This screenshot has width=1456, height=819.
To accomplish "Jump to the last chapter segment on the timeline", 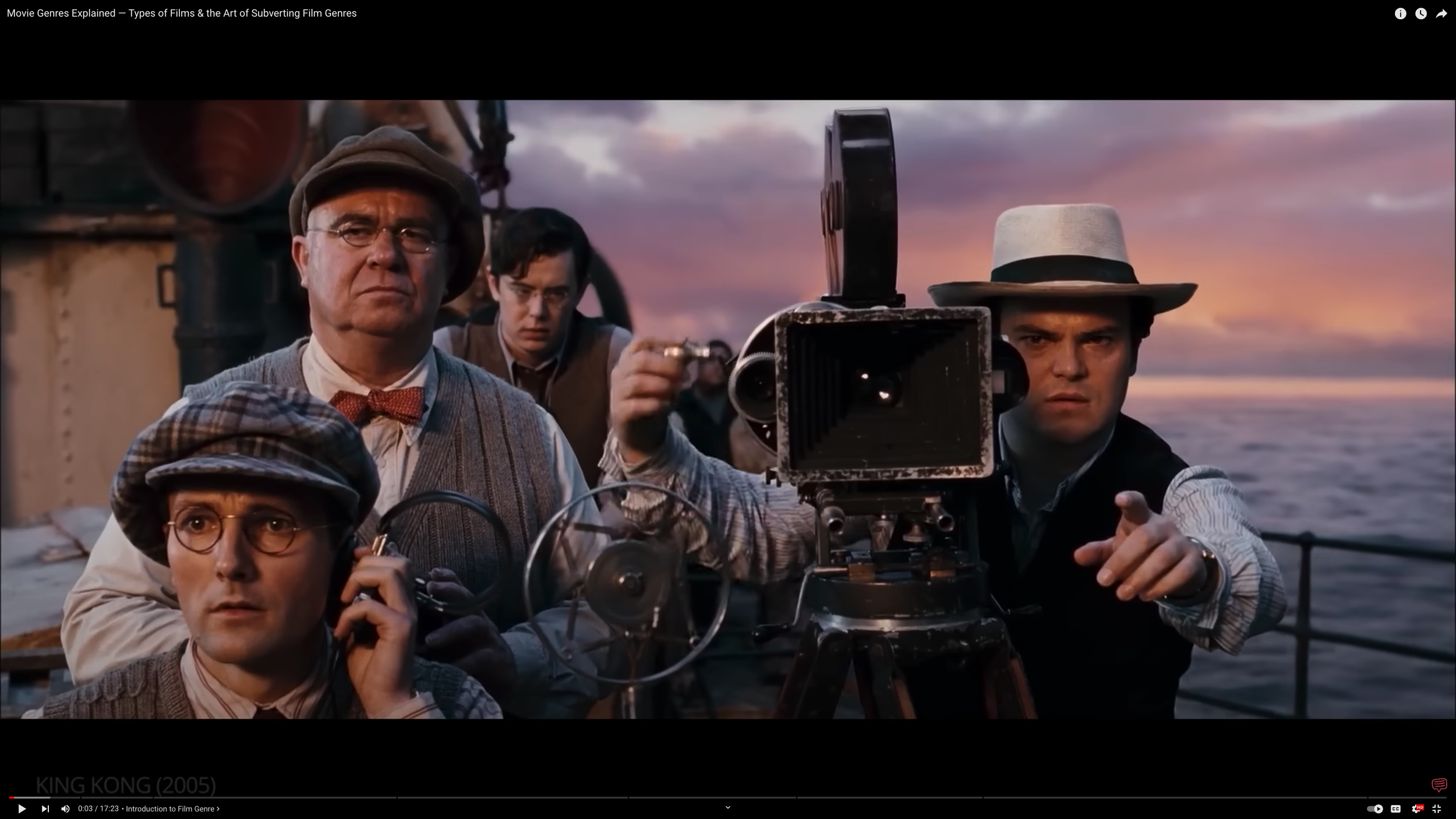I will point(1406,797).
